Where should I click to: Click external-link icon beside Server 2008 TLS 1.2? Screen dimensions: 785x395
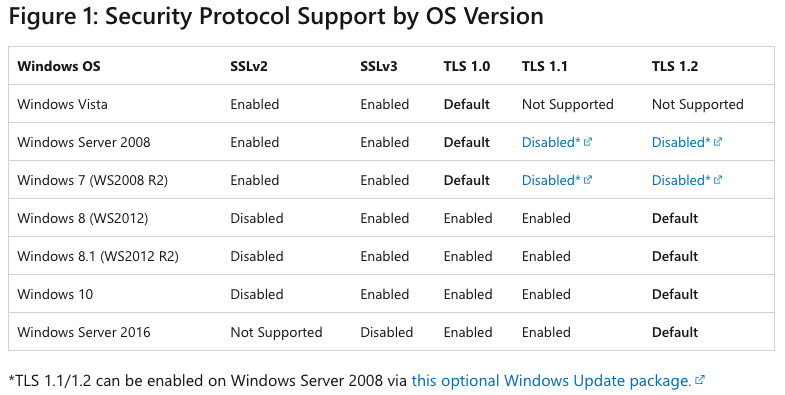pos(718,142)
